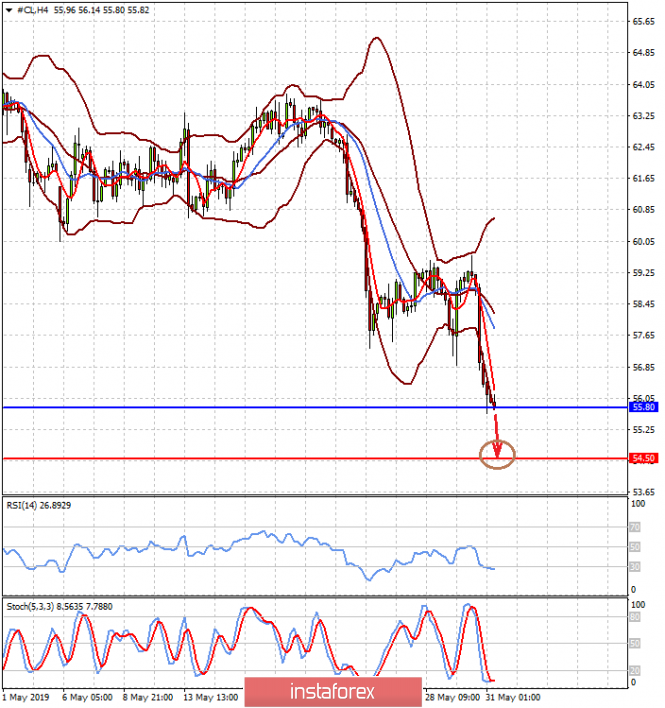665x708 pixels.
Task: Click the RSI 30 level marker
Action: tap(635, 567)
